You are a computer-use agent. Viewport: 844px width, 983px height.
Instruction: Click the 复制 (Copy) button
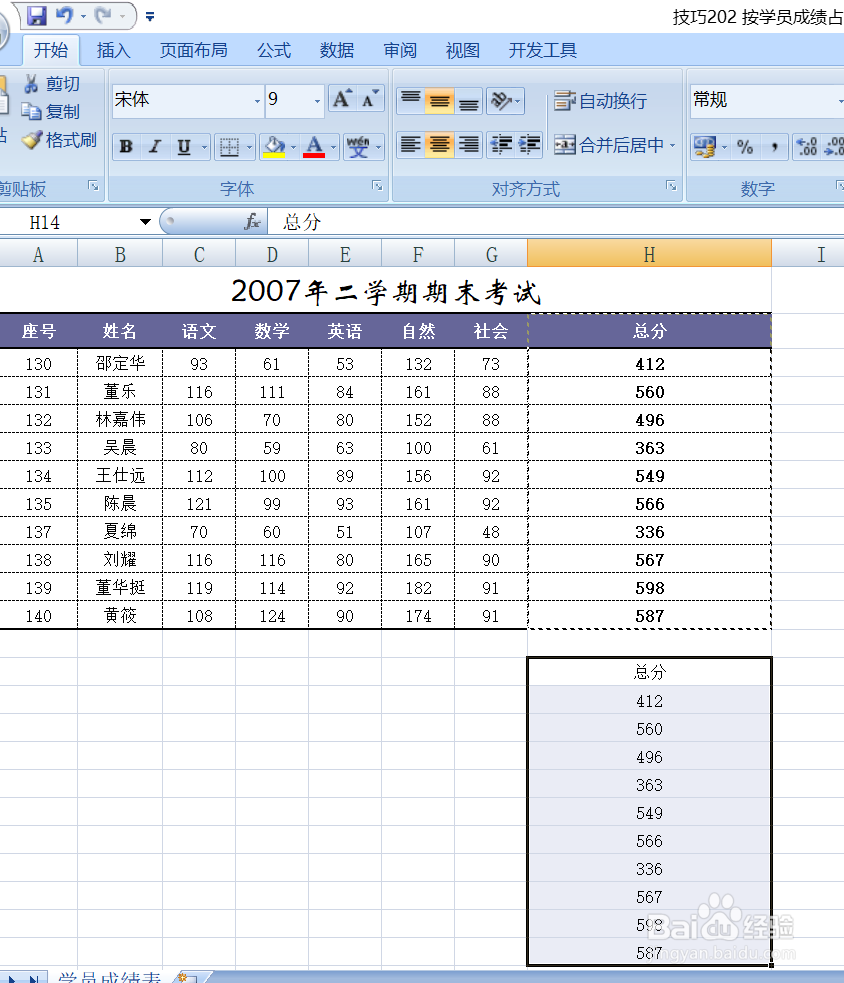coord(50,112)
